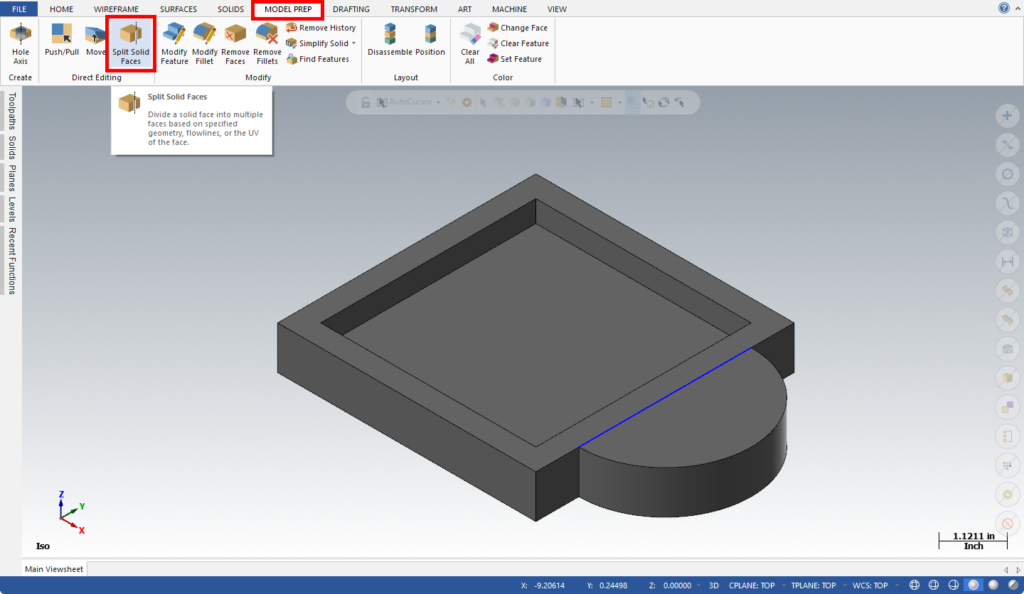
Task: Click Remove History in Modify group
Action: 321,27
